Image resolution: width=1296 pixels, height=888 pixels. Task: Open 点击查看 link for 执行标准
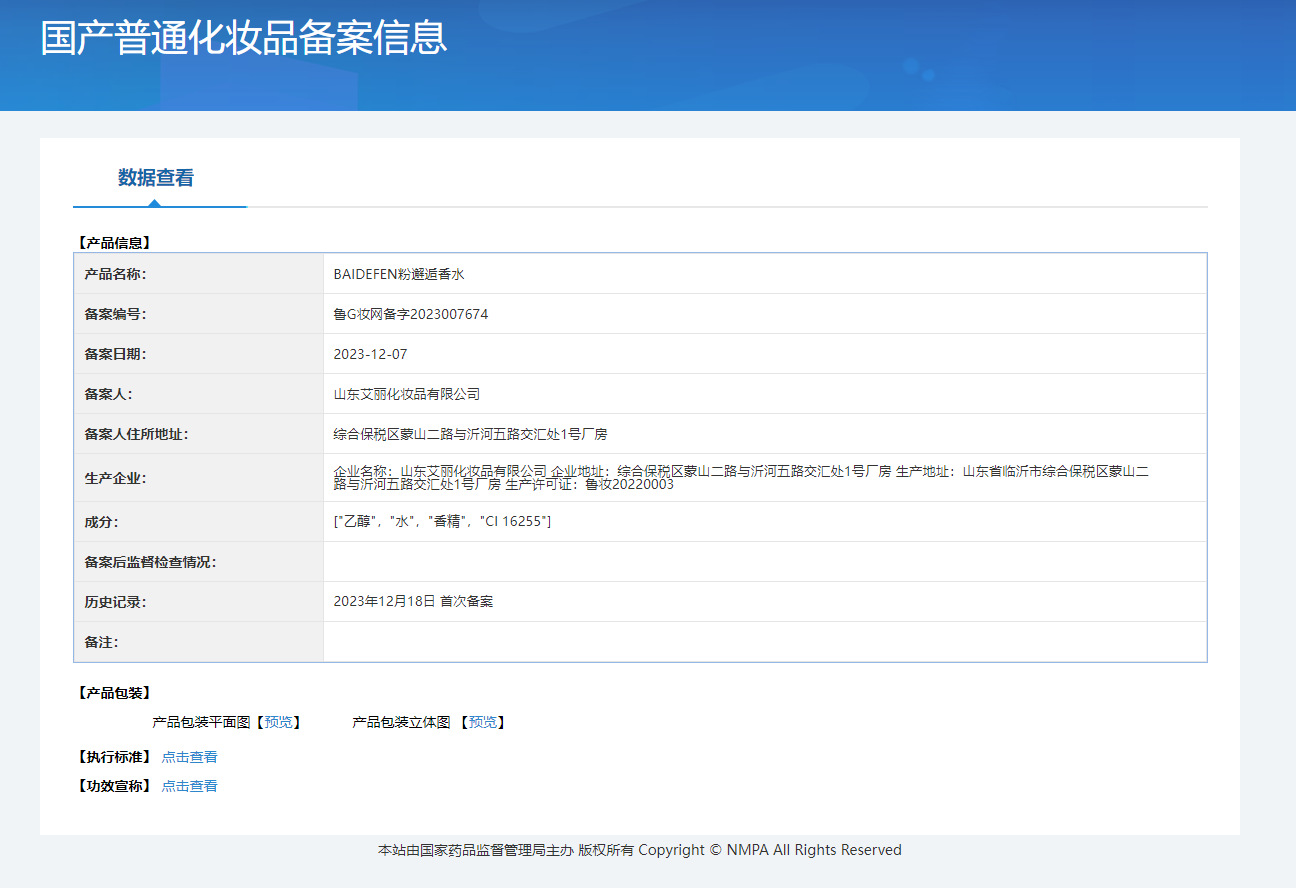[190, 757]
